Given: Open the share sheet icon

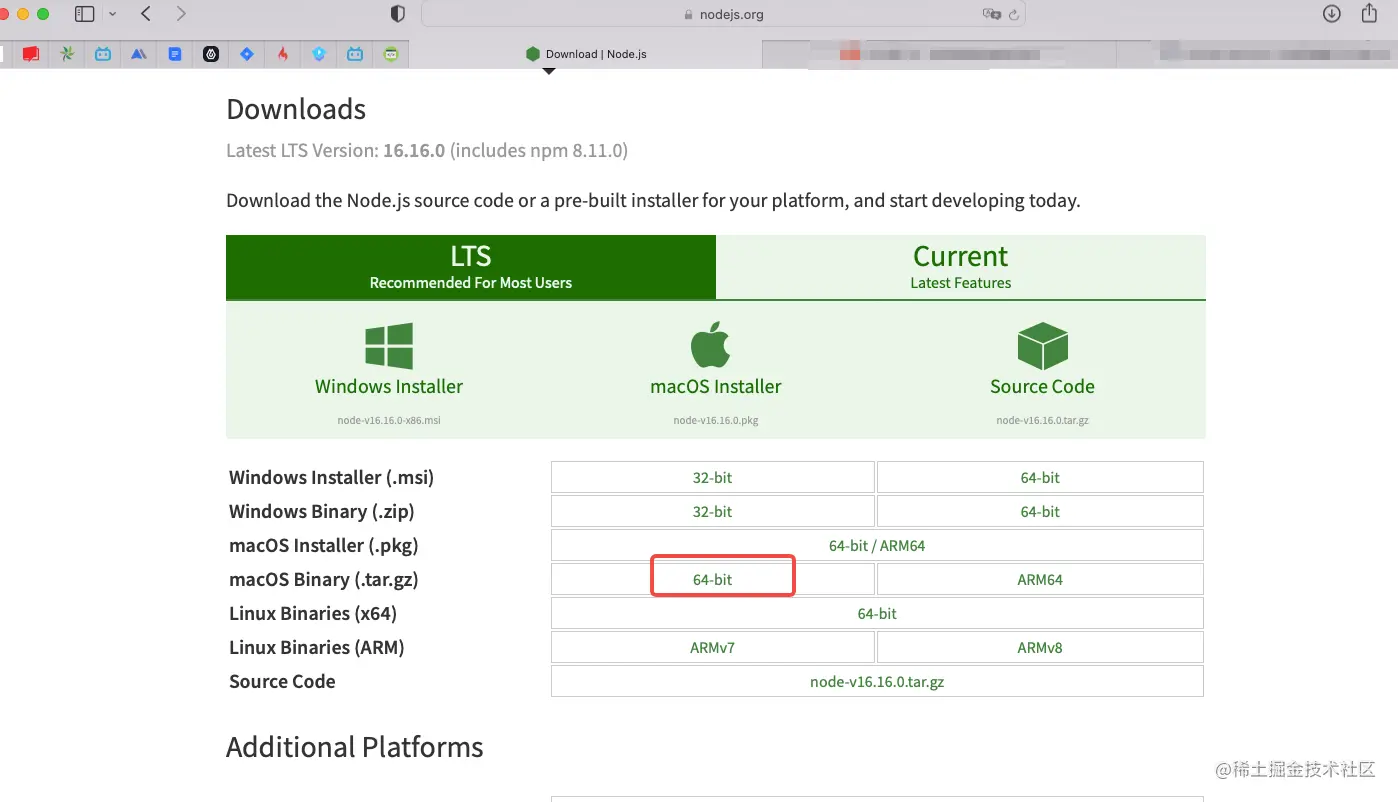Looking at the screenshot, I should pyautogui.click(x=1370, y=13).
